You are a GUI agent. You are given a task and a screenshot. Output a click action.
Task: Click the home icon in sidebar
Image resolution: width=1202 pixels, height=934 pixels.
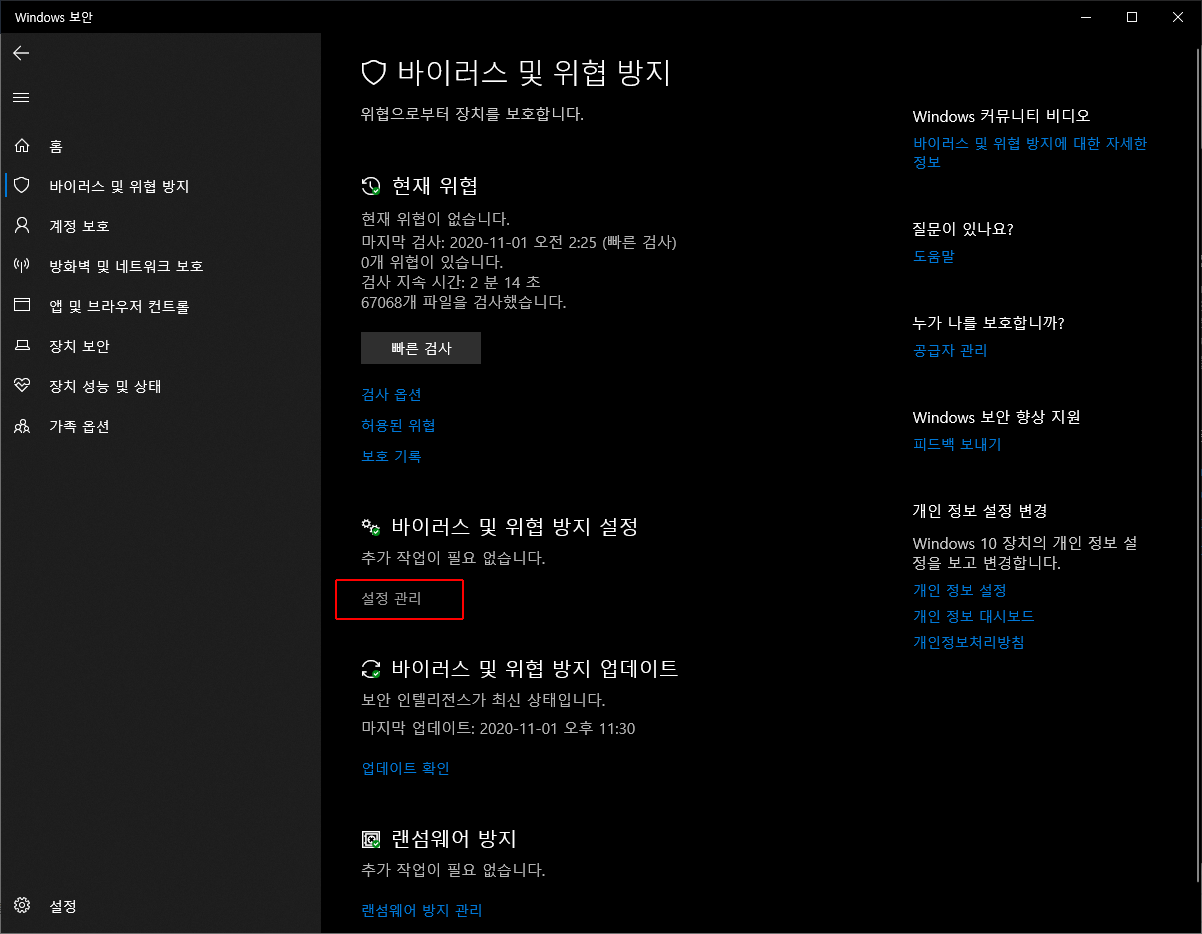click(x=22, y=146)
